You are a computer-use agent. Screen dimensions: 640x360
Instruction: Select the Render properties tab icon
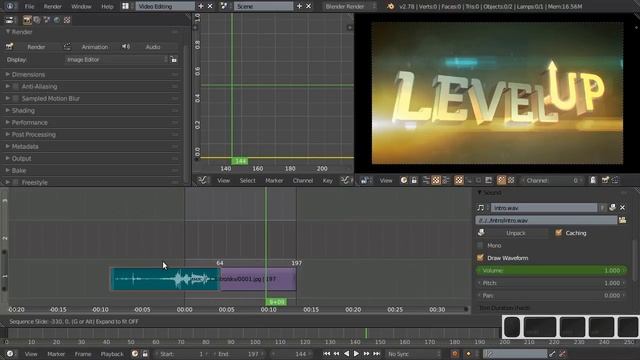(x=27, y=20)
